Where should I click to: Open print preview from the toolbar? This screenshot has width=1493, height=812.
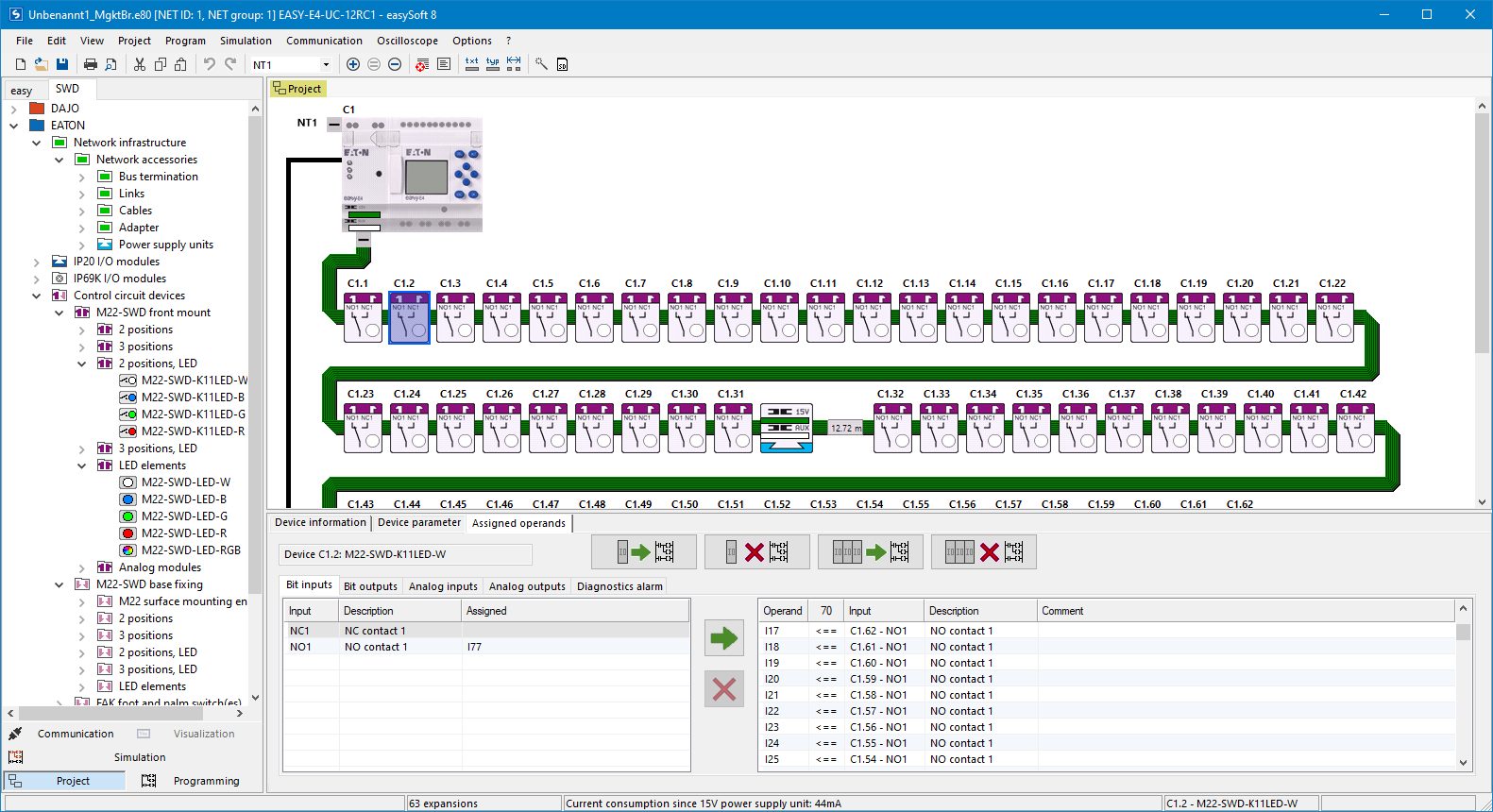pyautogui.click(x=111, y=64)
